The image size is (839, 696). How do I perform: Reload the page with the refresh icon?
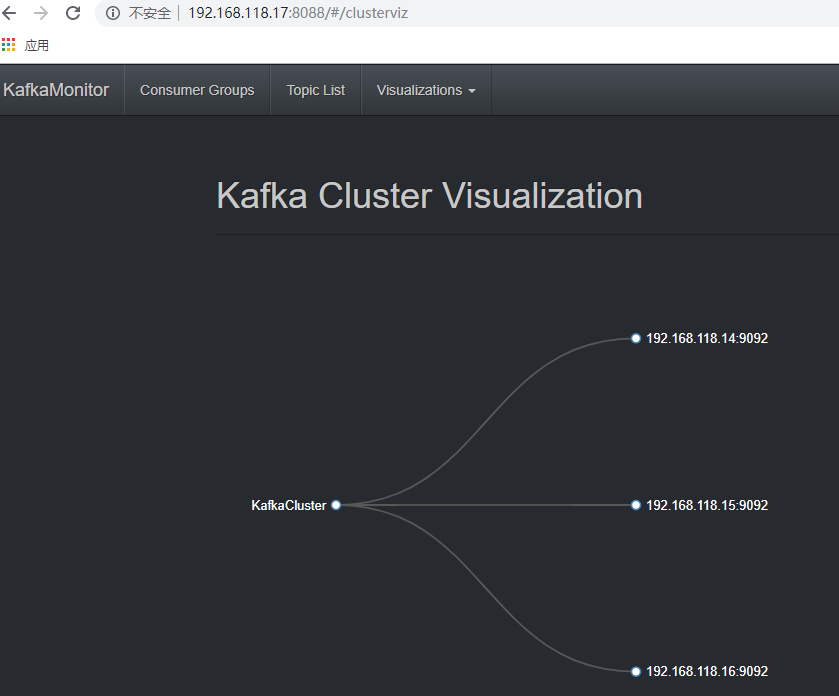coord(73,13)
